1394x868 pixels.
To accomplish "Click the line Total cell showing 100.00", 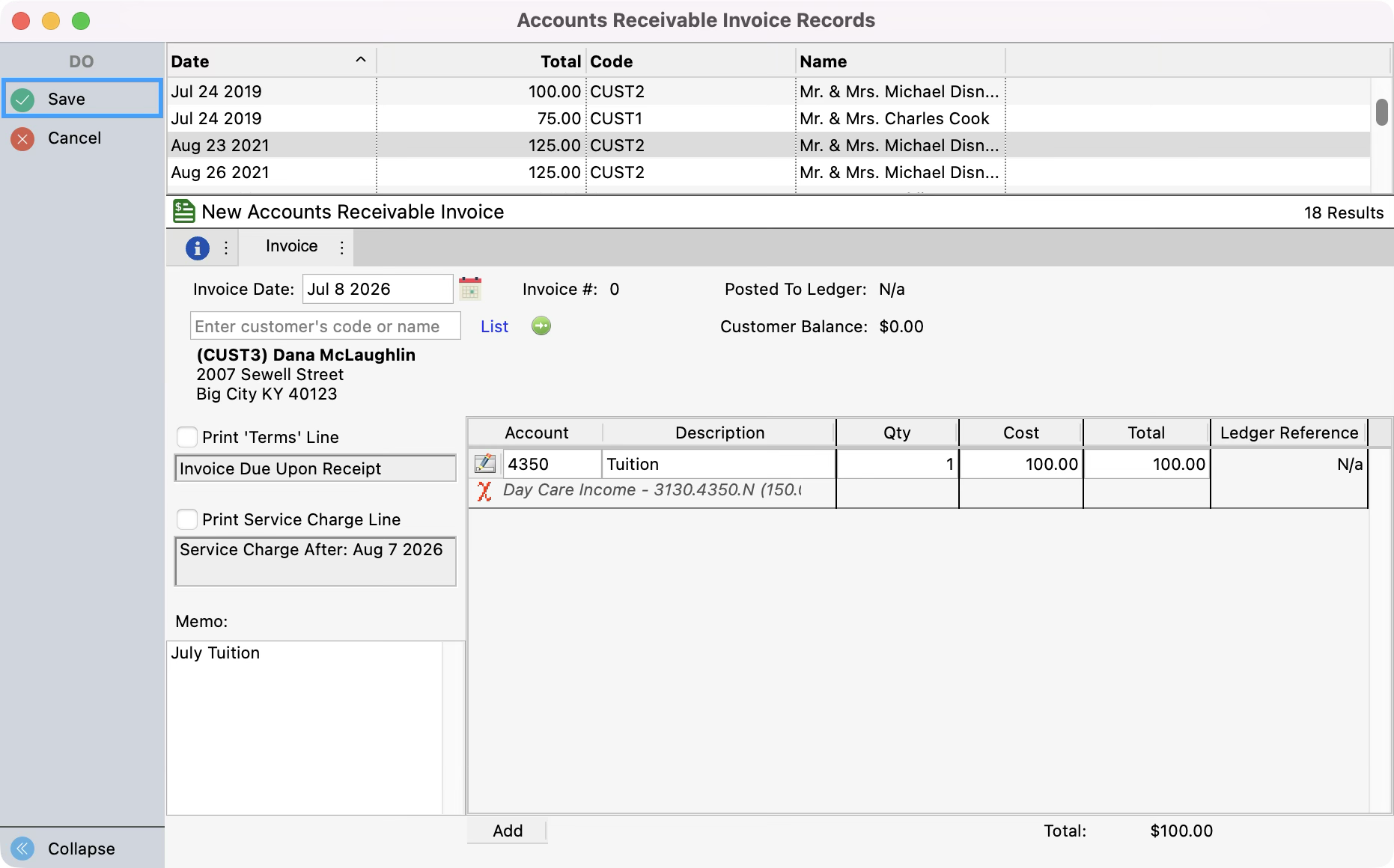I will 1147,464.
